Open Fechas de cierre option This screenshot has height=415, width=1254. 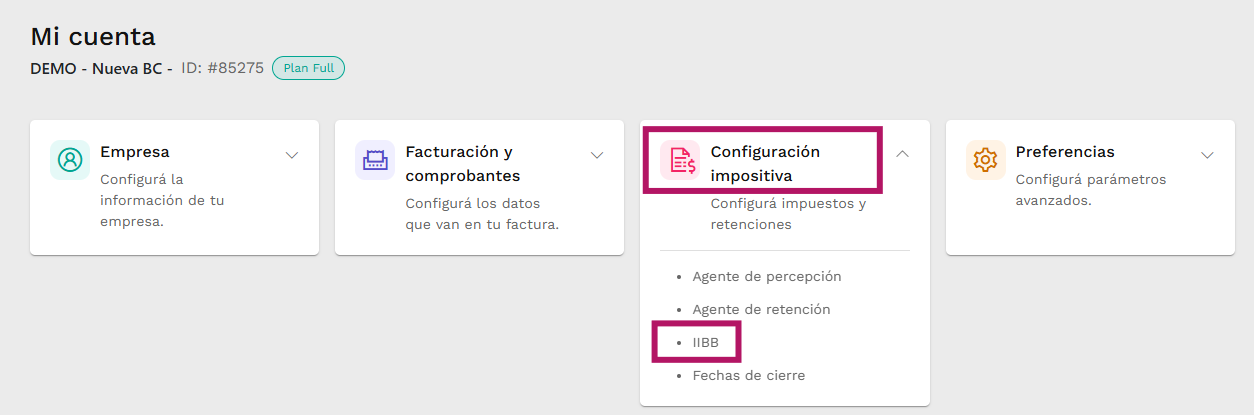(748, 375)
